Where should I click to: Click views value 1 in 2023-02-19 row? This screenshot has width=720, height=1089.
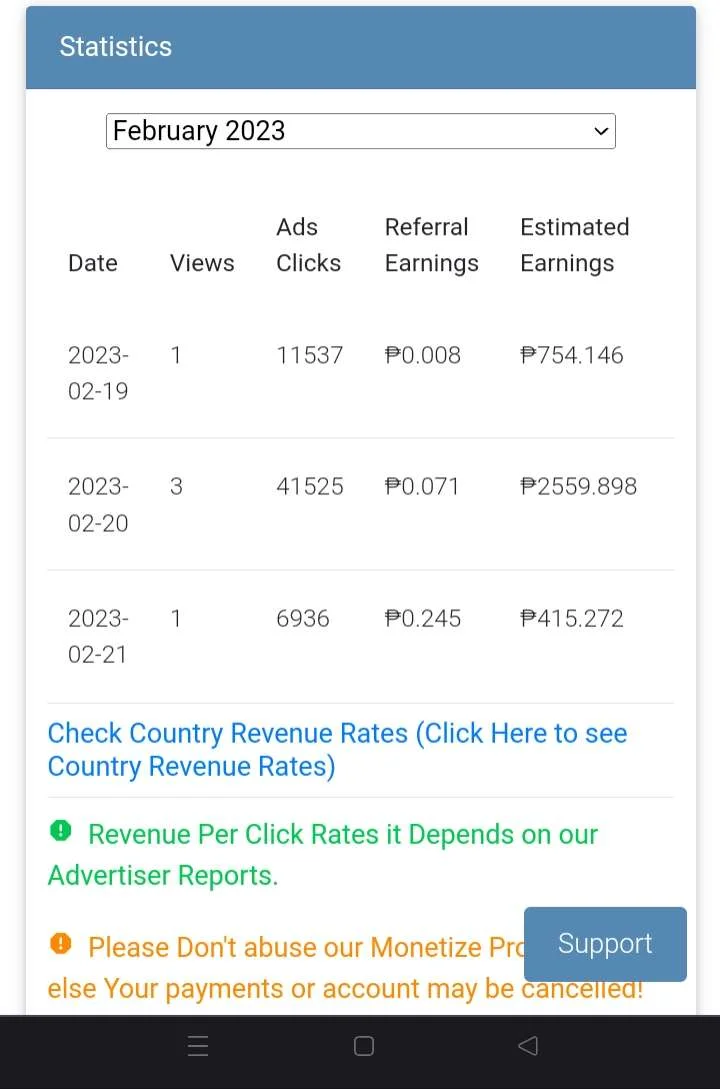click(x=176, y=355)
